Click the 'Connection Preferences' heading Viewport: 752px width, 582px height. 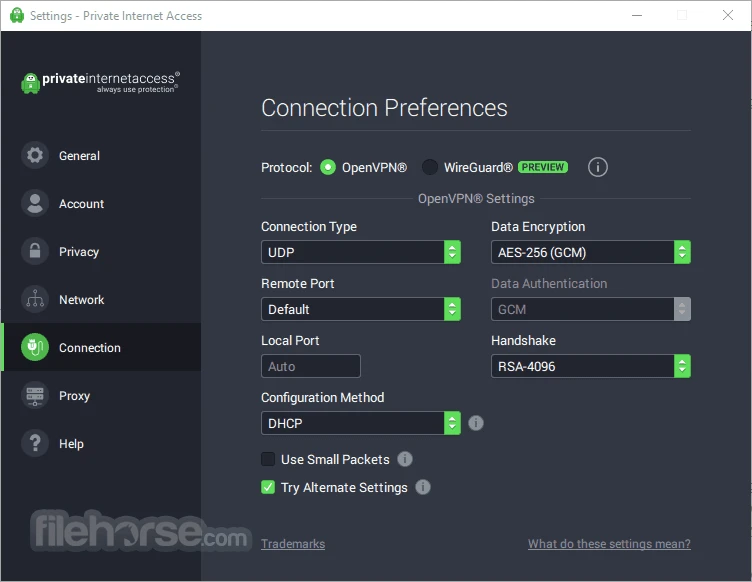click(x=384, y=108)
